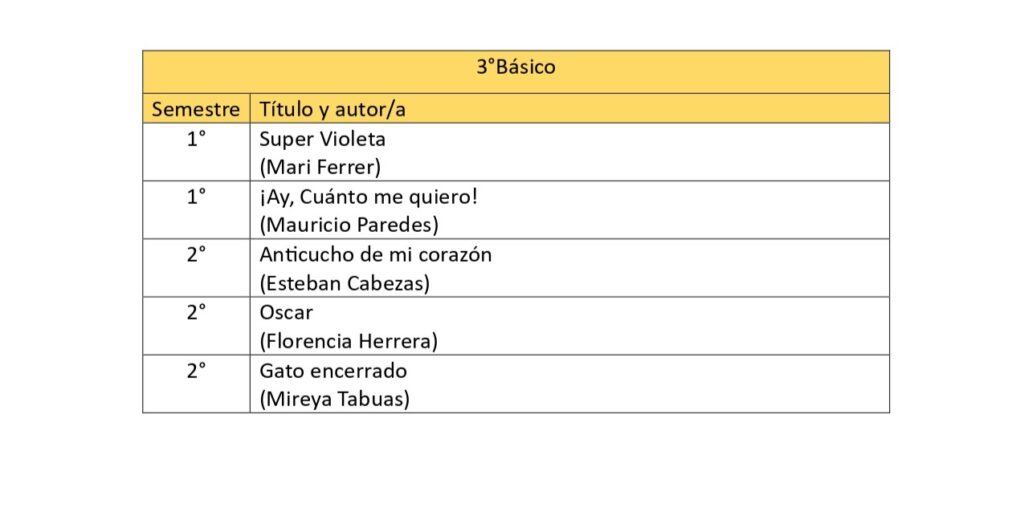Screen dimensions: 1024x512
Task: Click semester cell in Mauricio Paredes row
Action: coord(196,197)
